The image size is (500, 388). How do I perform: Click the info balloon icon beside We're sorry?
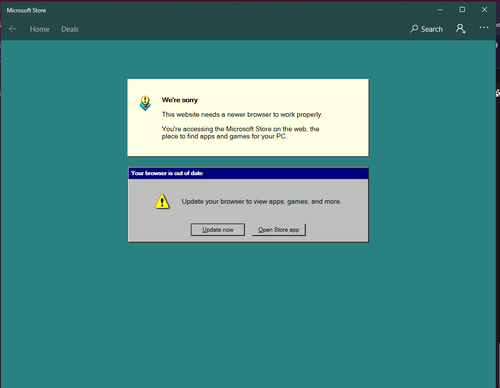click(145, 103)
